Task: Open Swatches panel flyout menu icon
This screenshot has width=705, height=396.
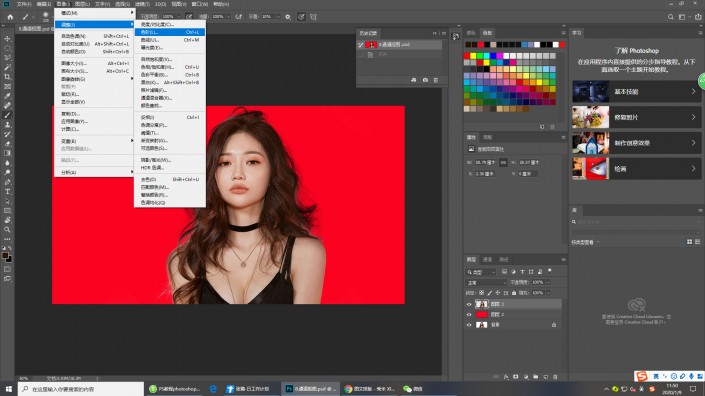Action: click(x=563, y=33)
